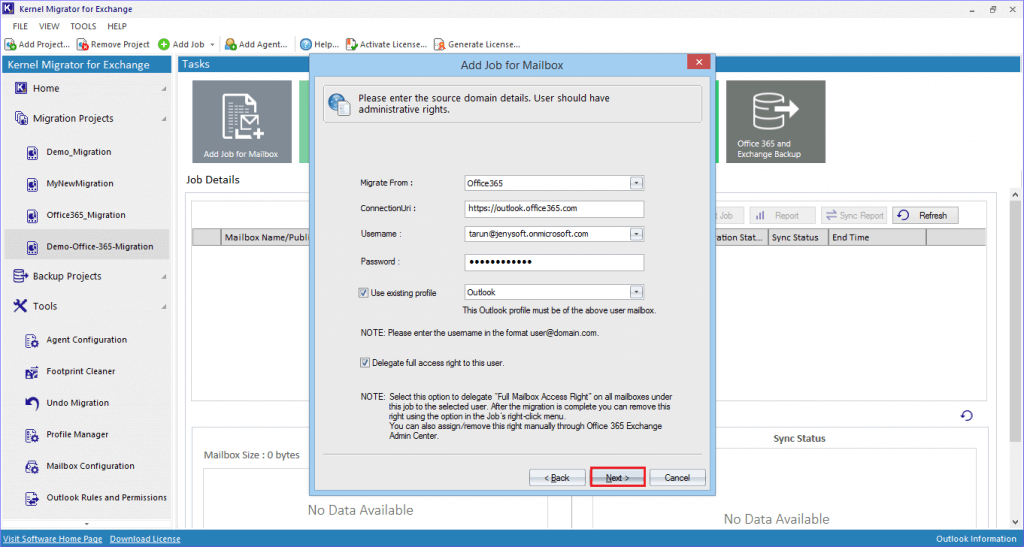Open the TOOLS menu
This screenshot has height=547, width=1024.
pos(83,26)
